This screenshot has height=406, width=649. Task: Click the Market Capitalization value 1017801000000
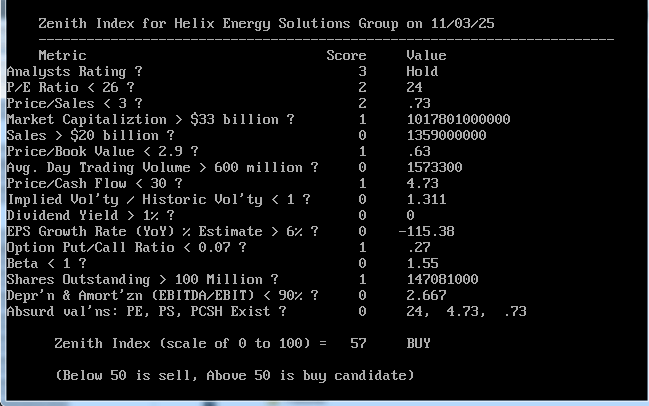[x=458, y=119]
